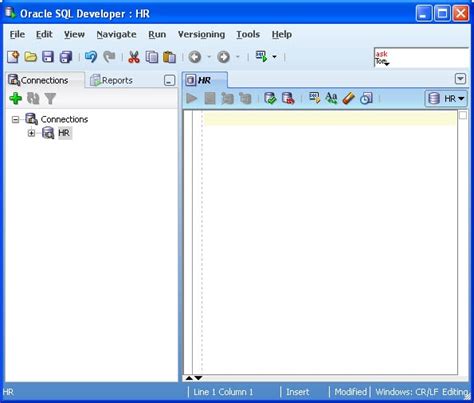Switch to the Reports tab
474x403 pixels.
[x=111, y=80]
